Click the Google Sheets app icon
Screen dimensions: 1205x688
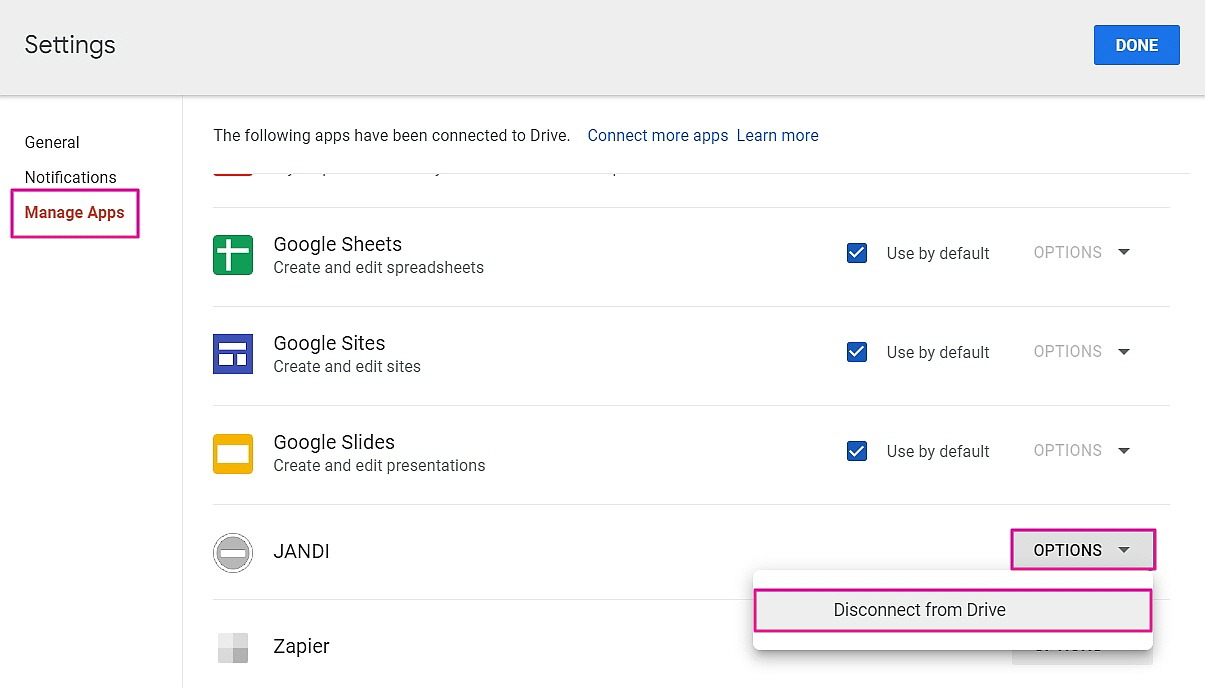pos(233,254)
